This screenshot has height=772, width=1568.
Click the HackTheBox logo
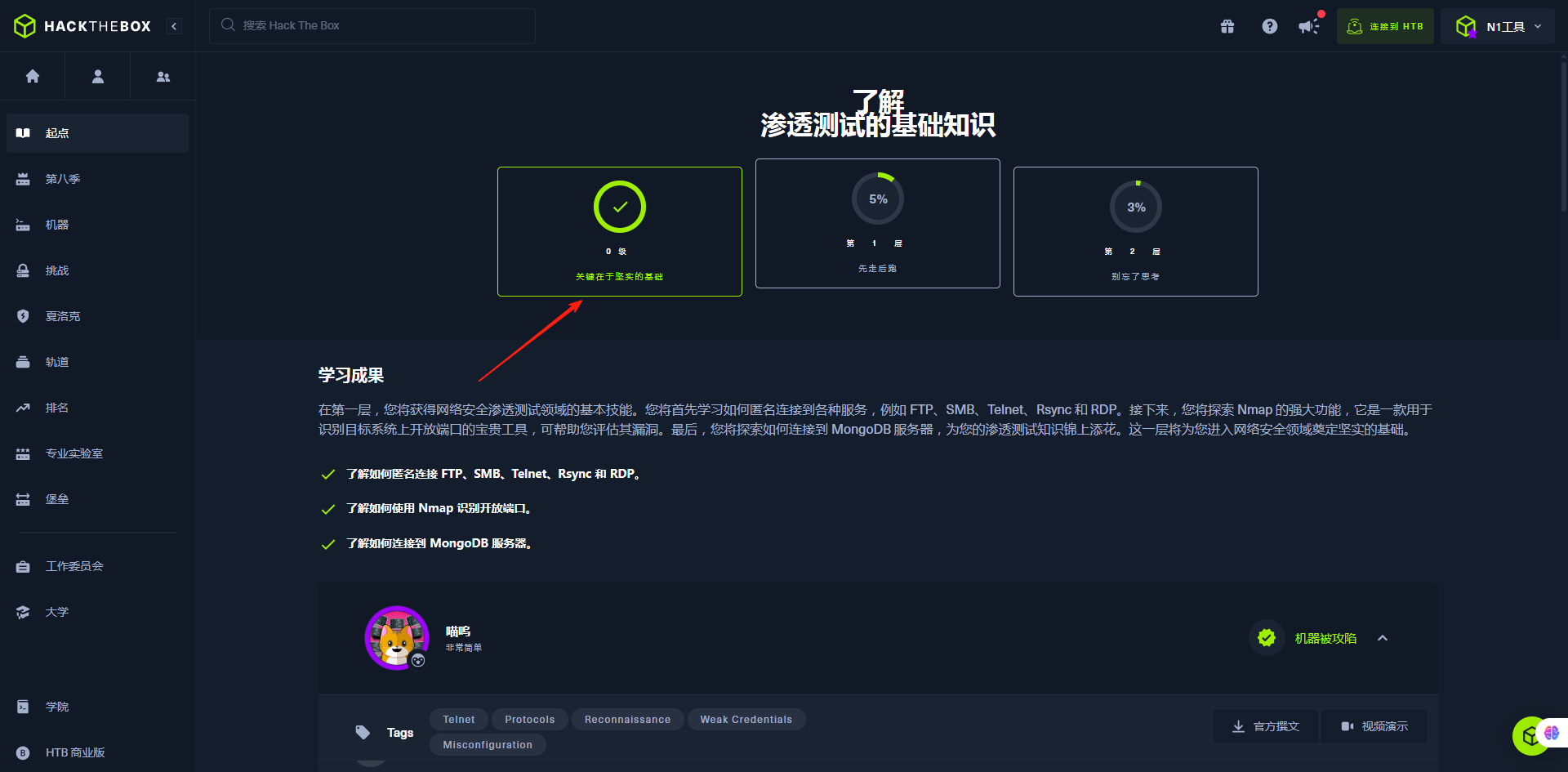pyautogui.click(x=82, y=26)
